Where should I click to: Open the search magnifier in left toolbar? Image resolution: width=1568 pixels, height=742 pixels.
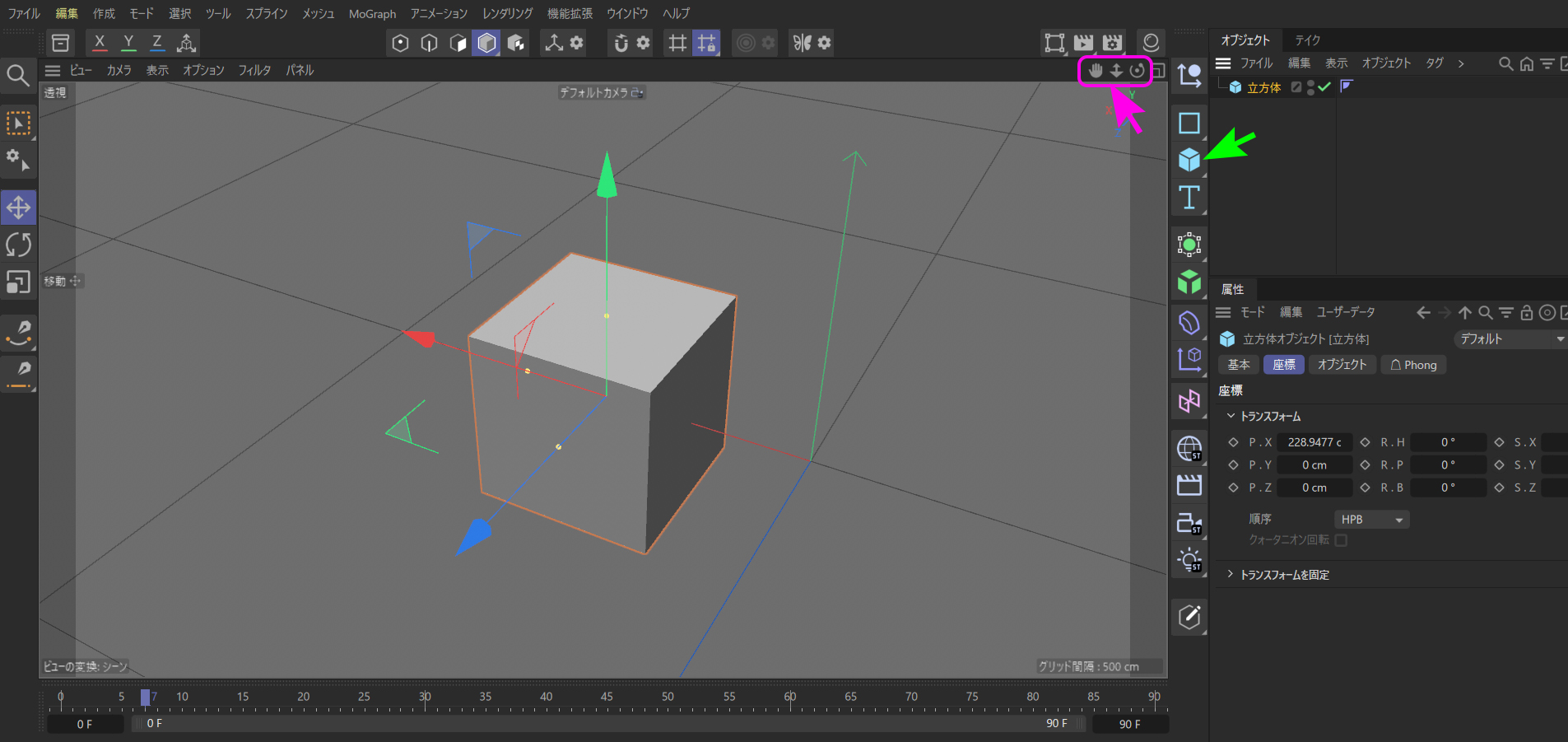18,76
